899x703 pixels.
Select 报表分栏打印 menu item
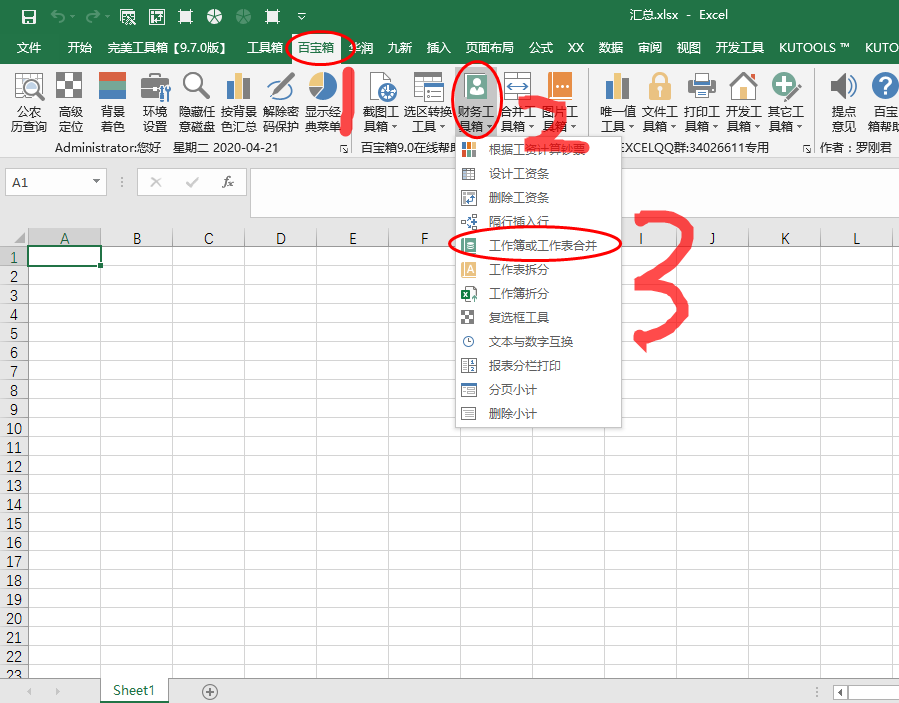(x=538, y=365)
